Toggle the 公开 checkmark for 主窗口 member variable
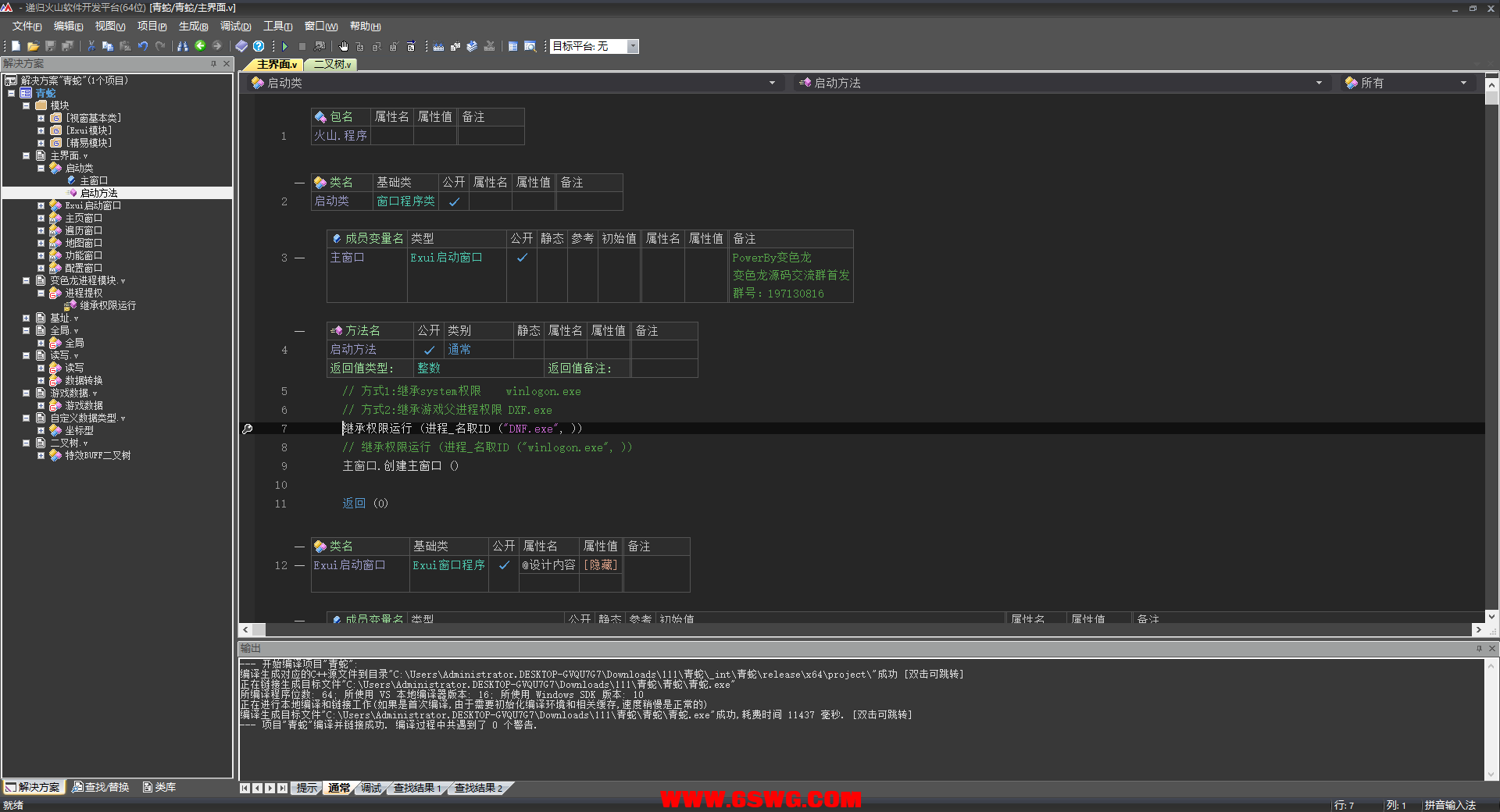Viewport: 1500px width, 812px height. coord(522,258)
